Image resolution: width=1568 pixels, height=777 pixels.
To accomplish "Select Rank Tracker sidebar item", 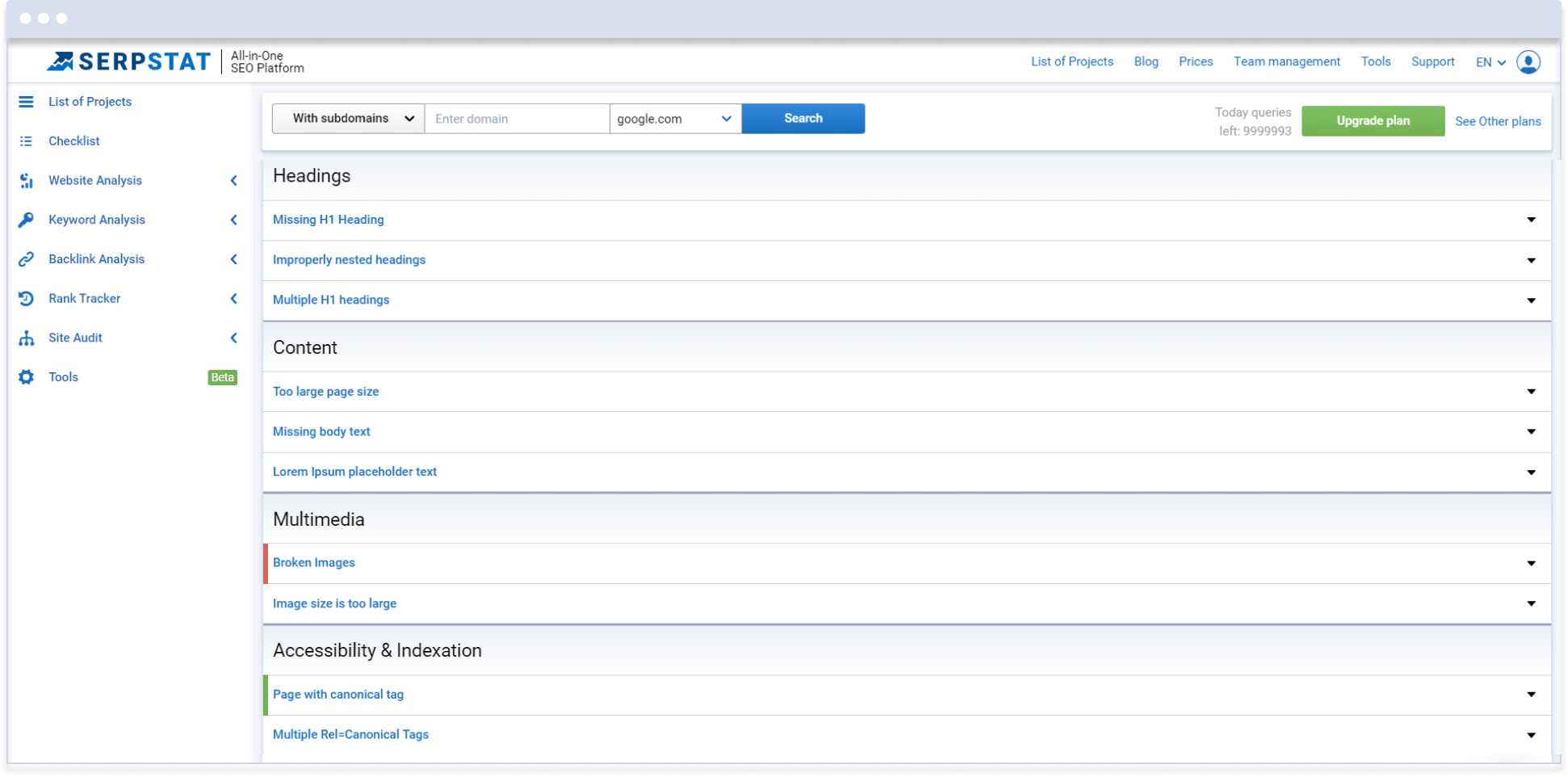I will pos(84,299).
